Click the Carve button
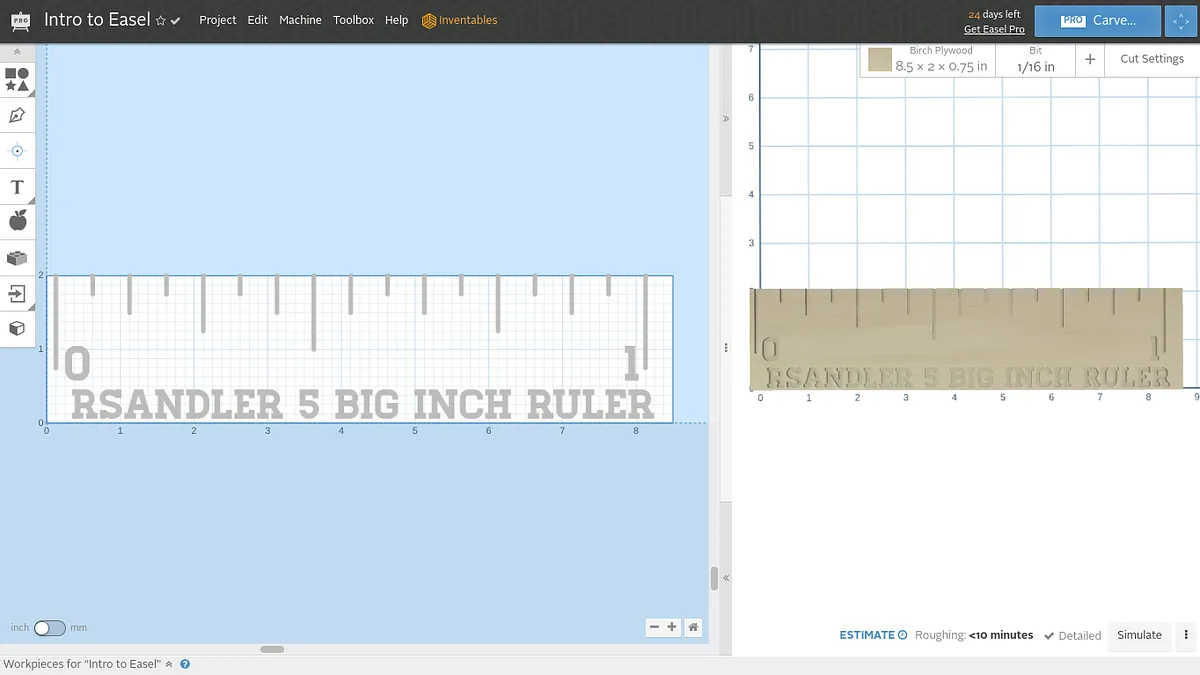This screenshot has width=1200, height=675. tap(1097, 20)
